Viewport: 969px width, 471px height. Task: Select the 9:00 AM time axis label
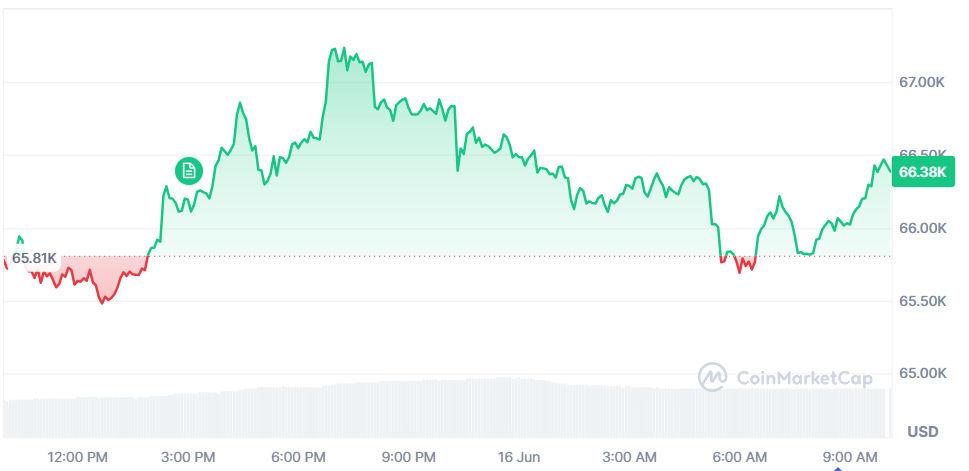pyautogui.click(x=849, y=457)
